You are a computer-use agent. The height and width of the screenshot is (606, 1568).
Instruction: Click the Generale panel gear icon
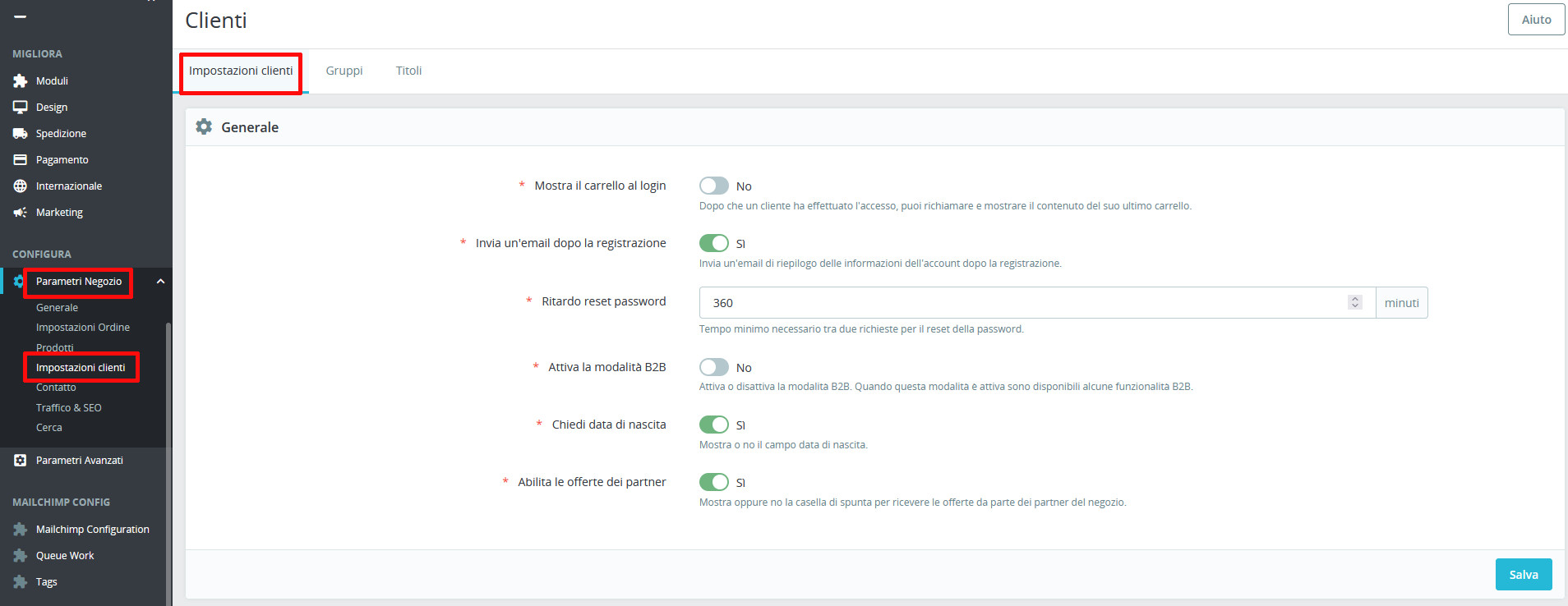point(204,126)
